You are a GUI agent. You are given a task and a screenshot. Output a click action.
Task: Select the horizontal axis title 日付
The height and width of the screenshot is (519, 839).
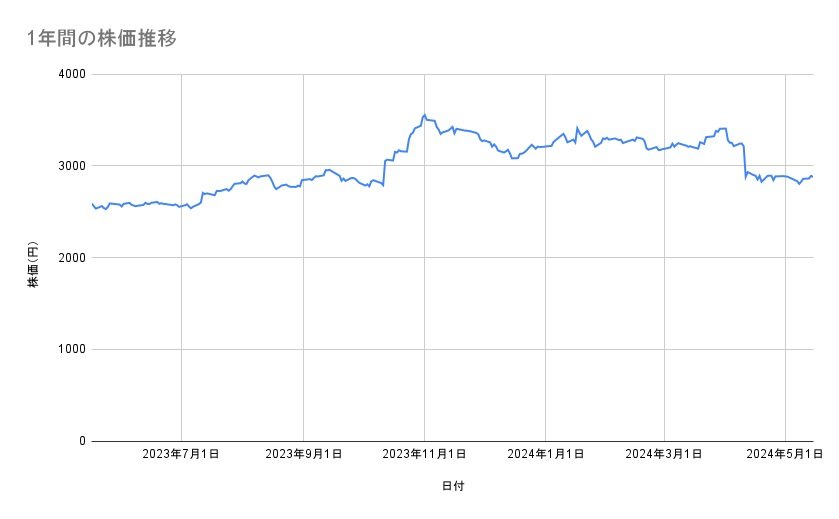tap(452, 486)
